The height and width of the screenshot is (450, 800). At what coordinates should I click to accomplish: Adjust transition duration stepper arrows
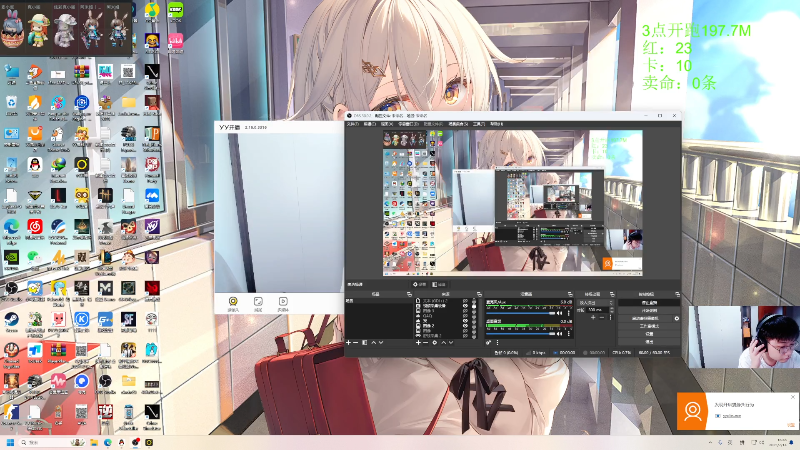(612, 310)
